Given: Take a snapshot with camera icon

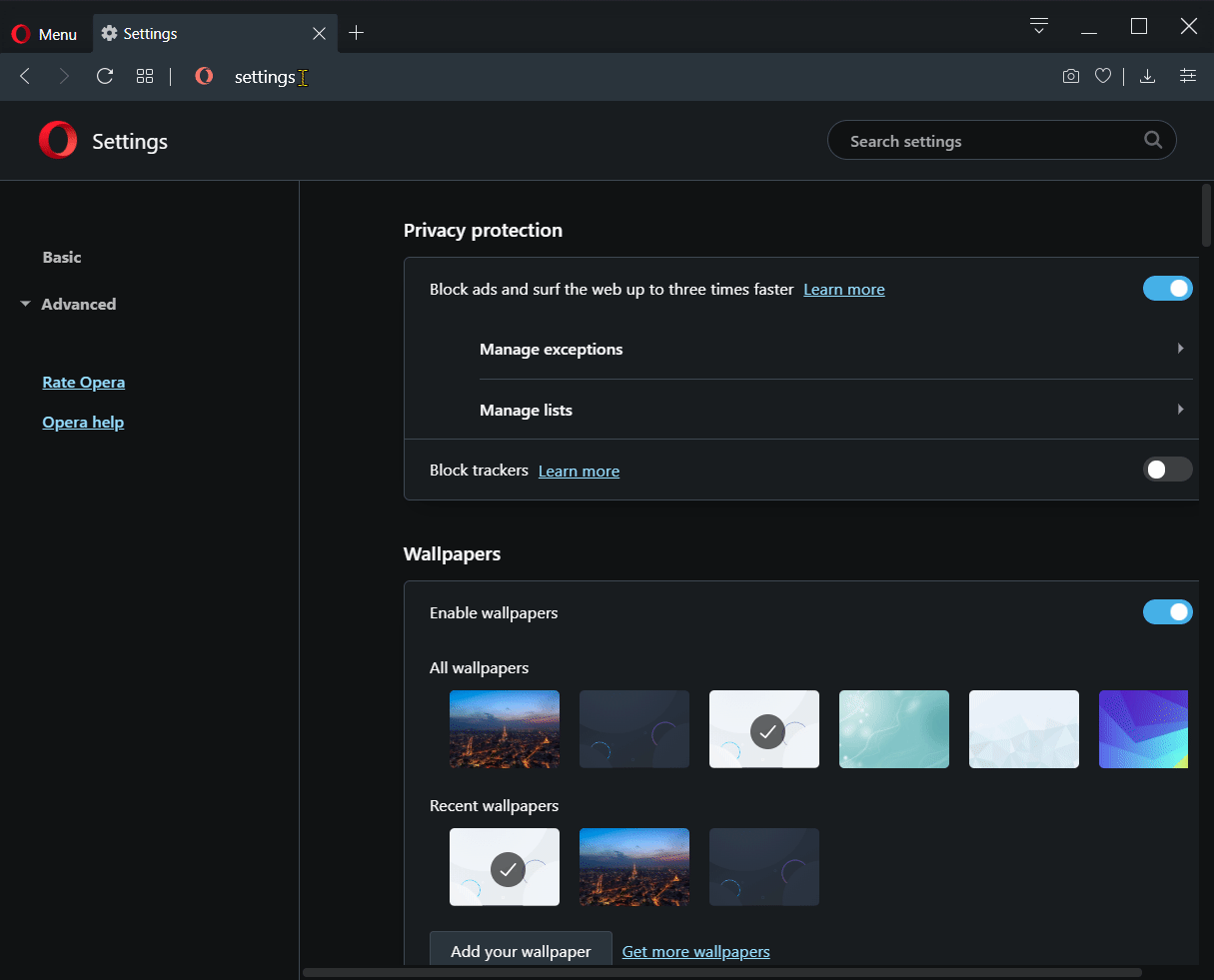Looking at the screenshot, I should click(1071, 76).
